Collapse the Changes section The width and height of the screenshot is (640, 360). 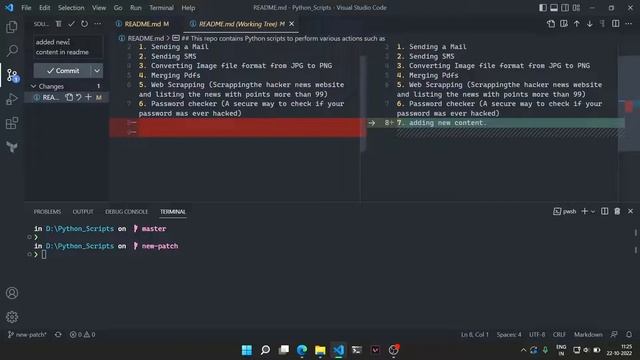coord(33,87)
